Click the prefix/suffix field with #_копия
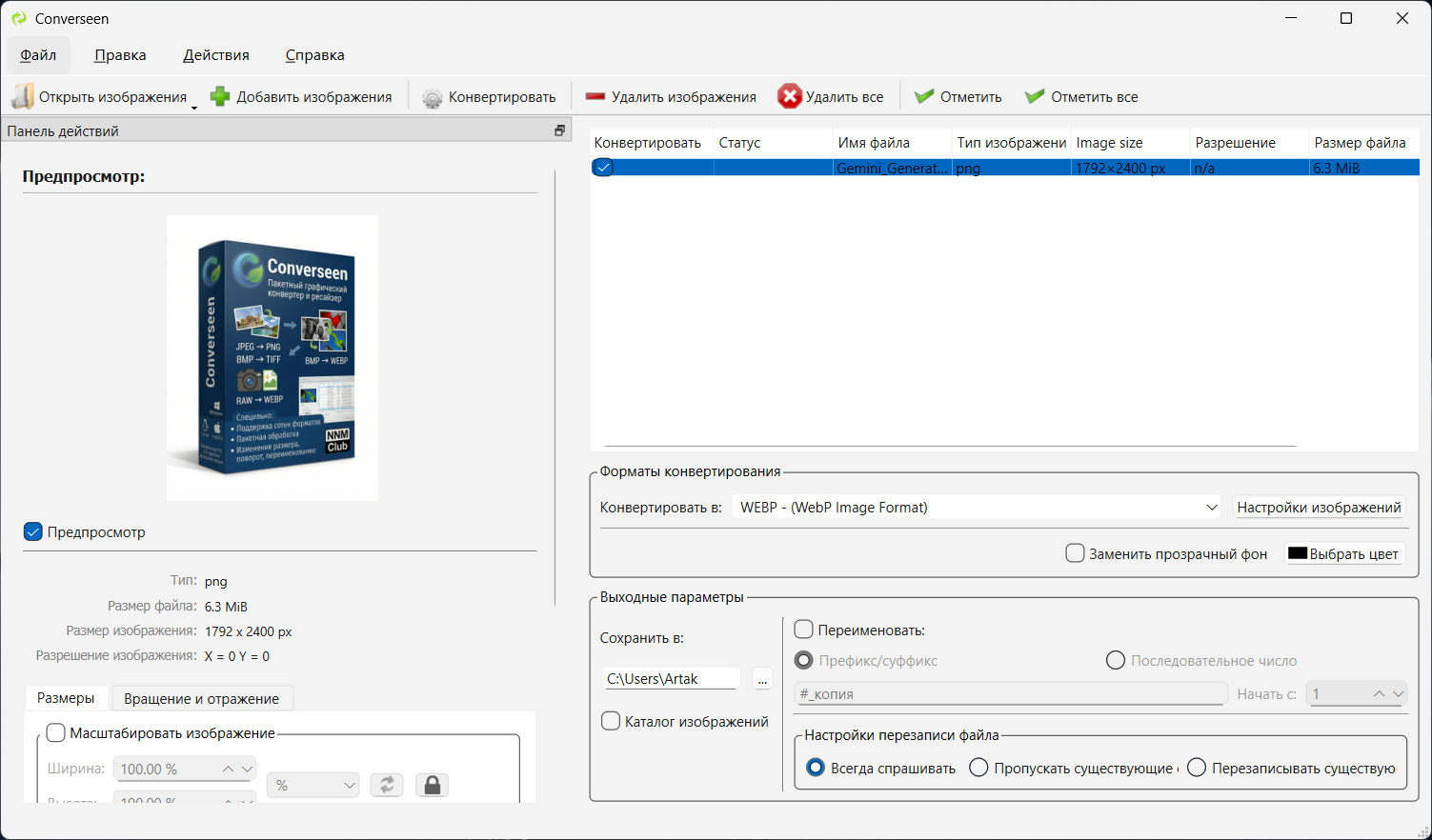Image resolution: width=1432 pixels, height=840 pixels. click(1010, 693)
